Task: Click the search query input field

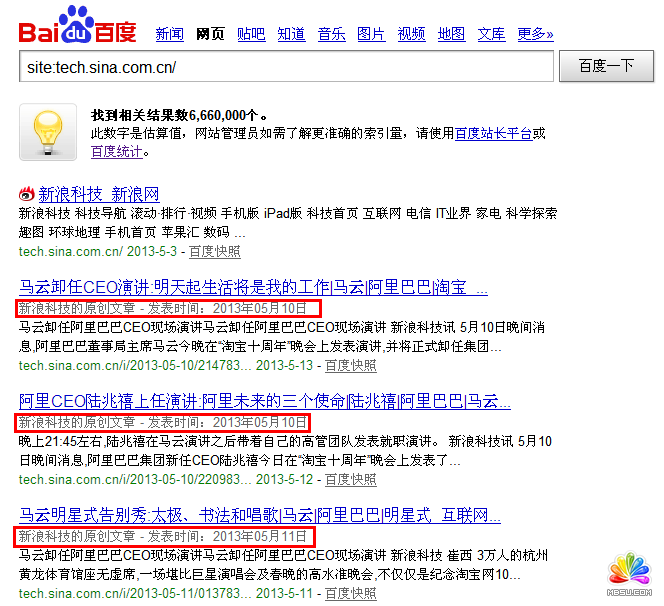Action: click(x=285, y=67)
